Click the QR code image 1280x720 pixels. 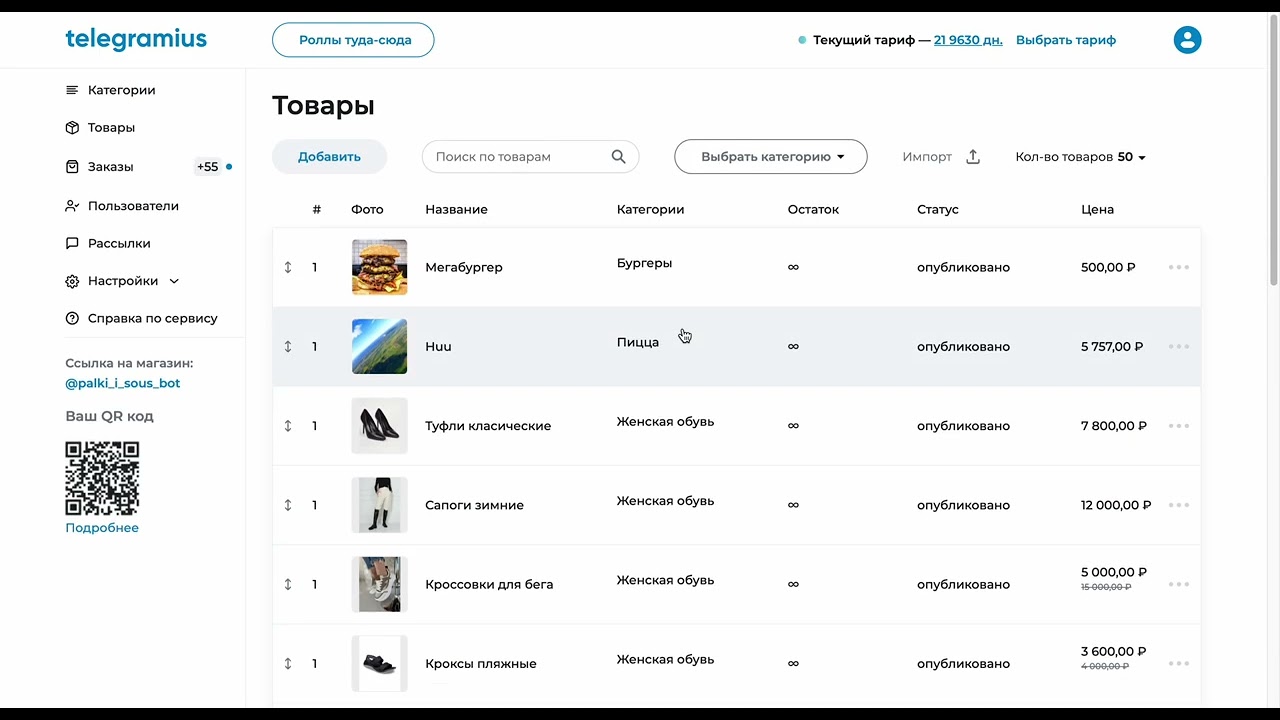(x=102, y=478)
